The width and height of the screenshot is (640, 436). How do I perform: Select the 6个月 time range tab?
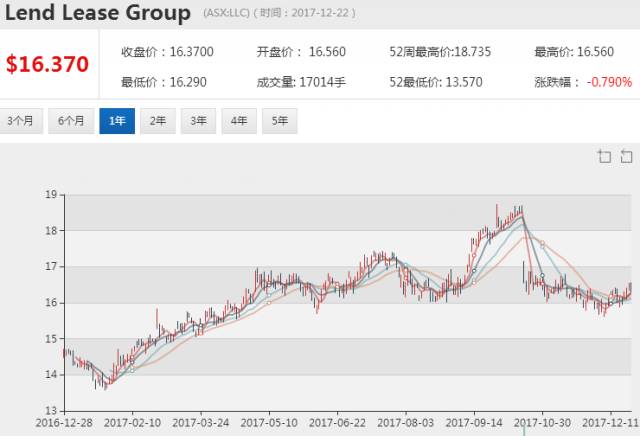coord(71,121)
